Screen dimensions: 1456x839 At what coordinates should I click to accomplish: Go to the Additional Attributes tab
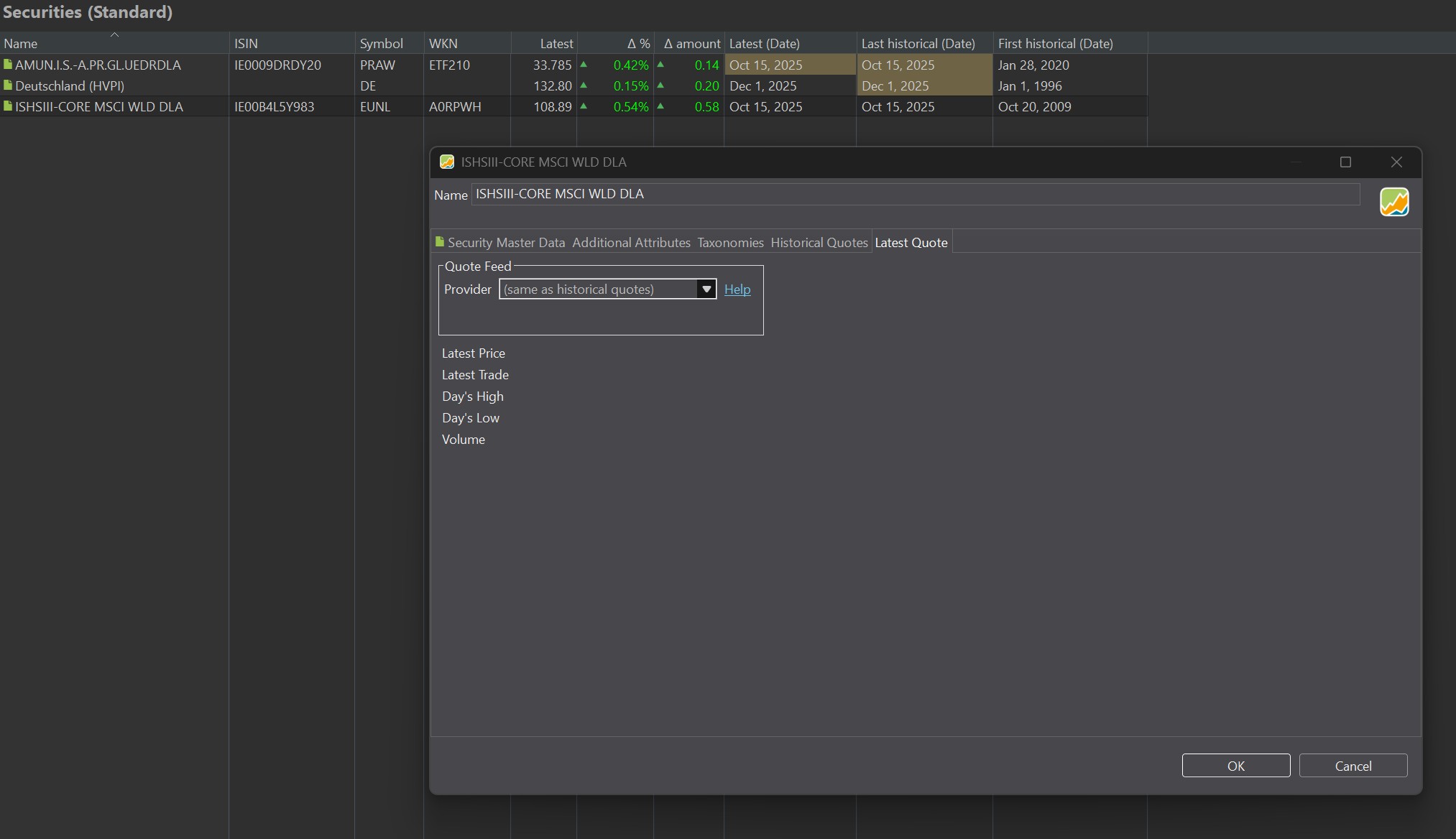630,243
